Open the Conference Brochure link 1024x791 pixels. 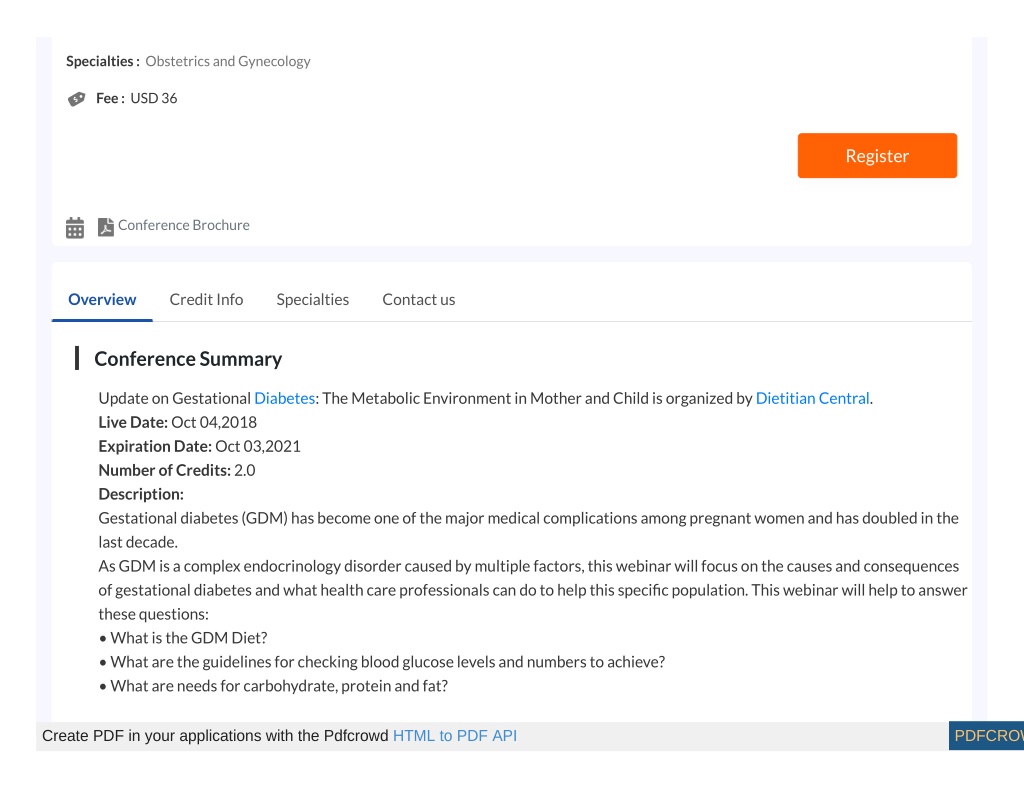(184, 225)
